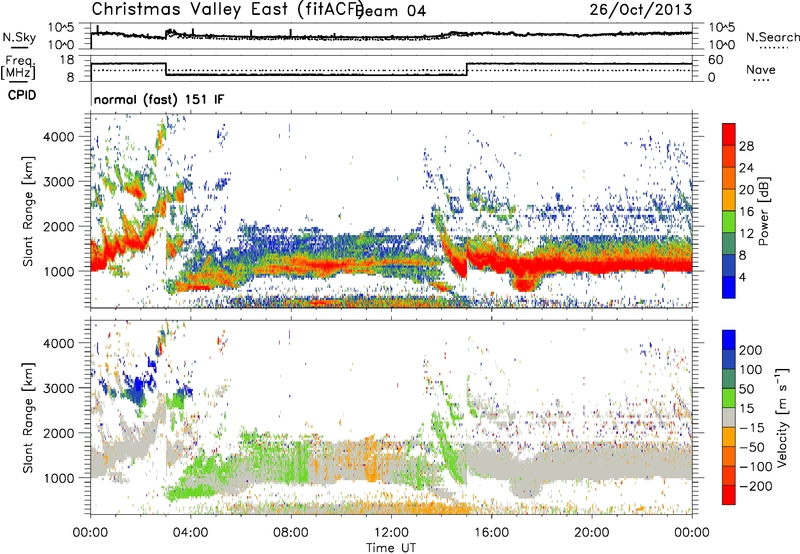This screenshot has height=554, width=800.
Task: Click the 'Freq. [MHz]' axis label
Action: click(x=19, y=67)
